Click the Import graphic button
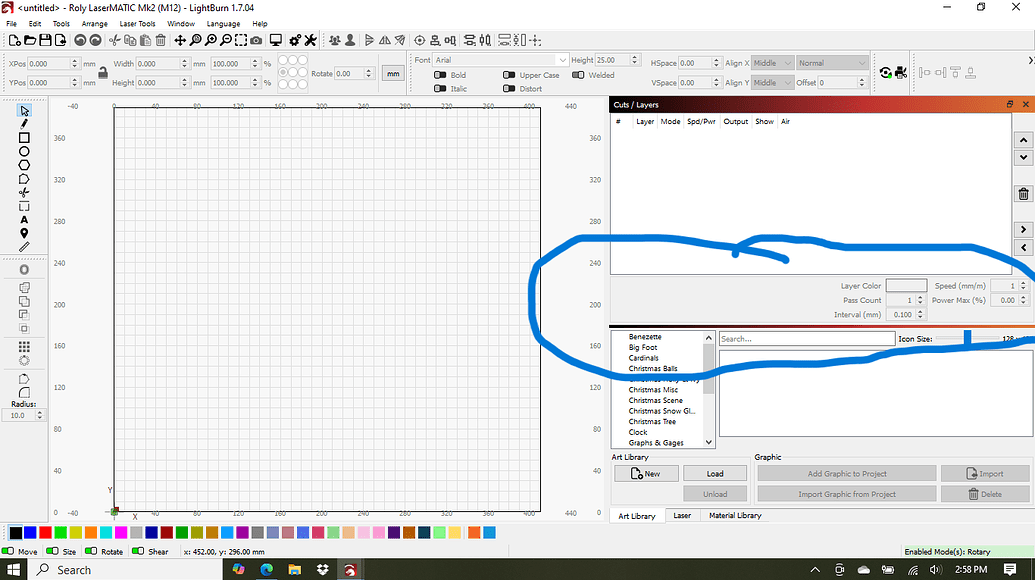Image resolution: width=1035 pixels, height=580 pixels. click(985, 474)
